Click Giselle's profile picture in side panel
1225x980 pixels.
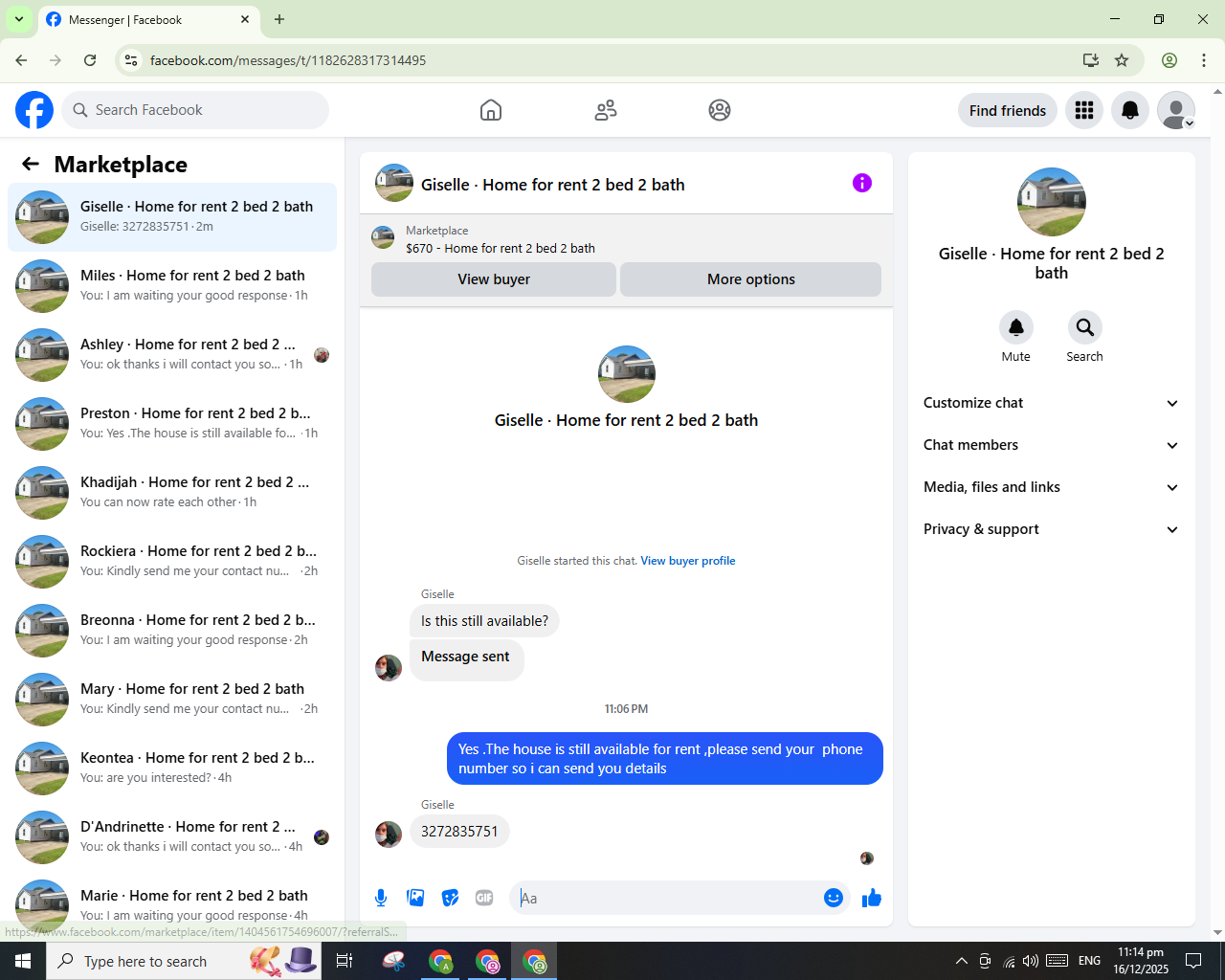coord(1052,202)
